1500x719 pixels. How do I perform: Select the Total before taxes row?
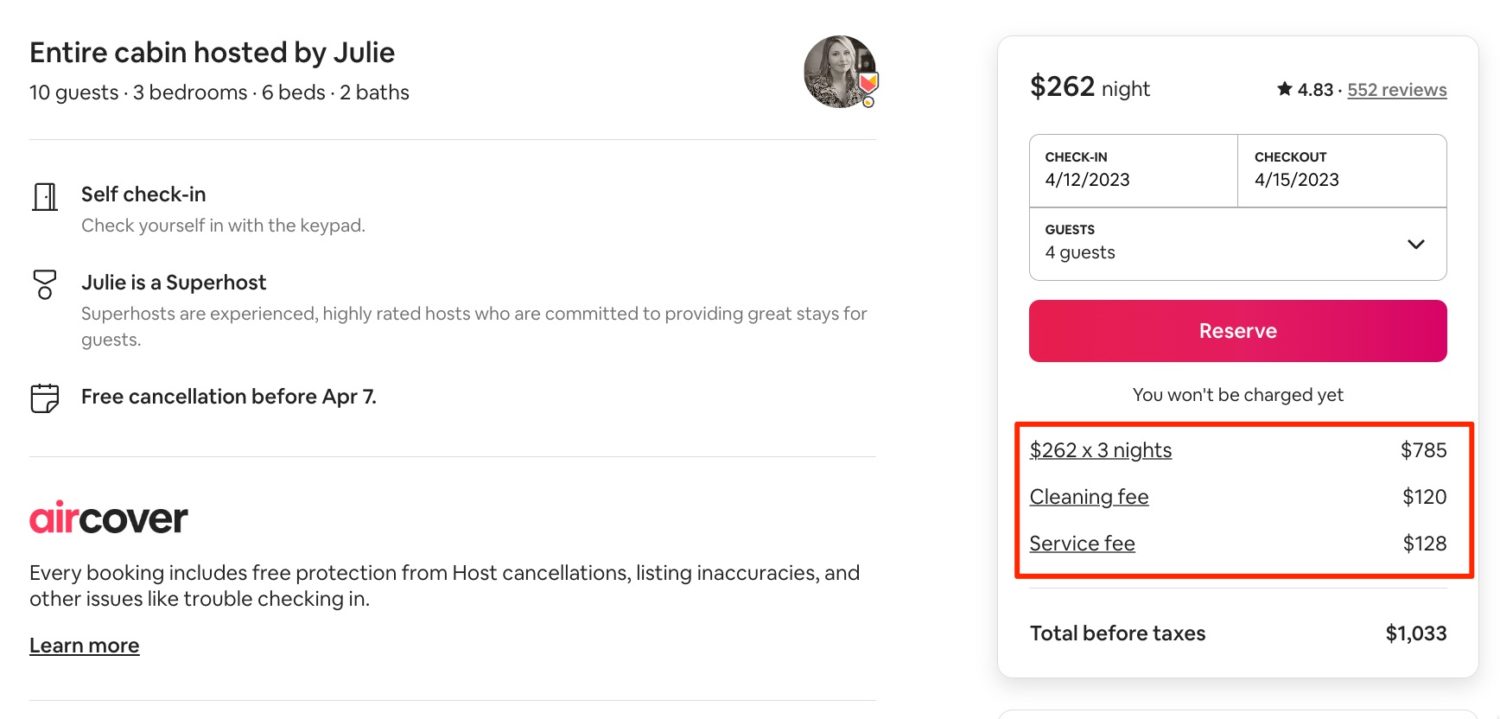pyautogui.click(x=1117, y=633)
